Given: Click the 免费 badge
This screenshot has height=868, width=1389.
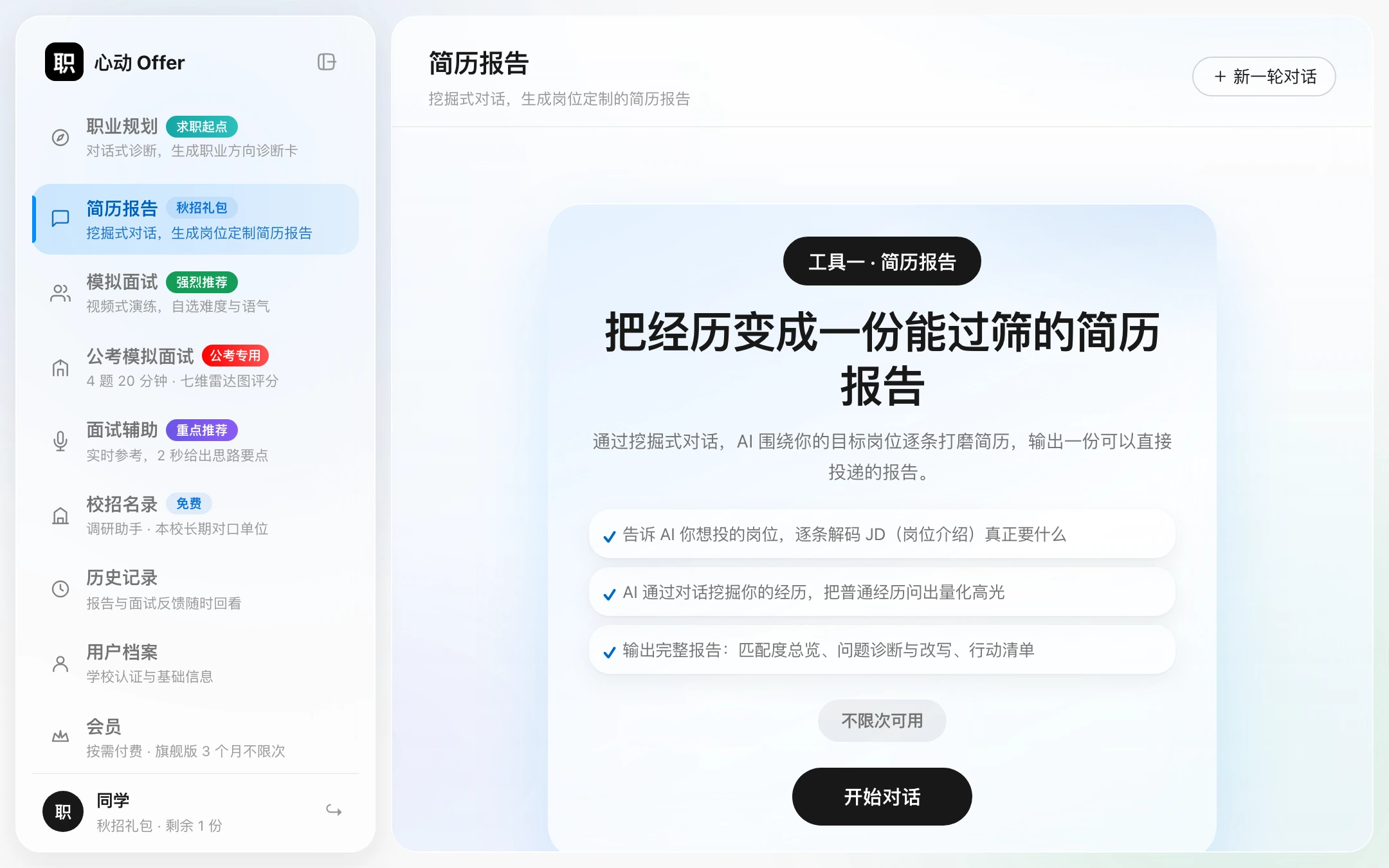Looking at the screenshot, I should (x=189, y=503).
